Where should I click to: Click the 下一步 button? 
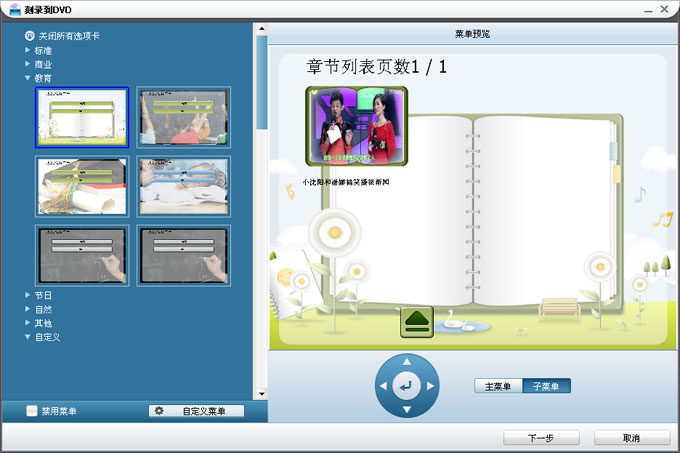(541, 438)
